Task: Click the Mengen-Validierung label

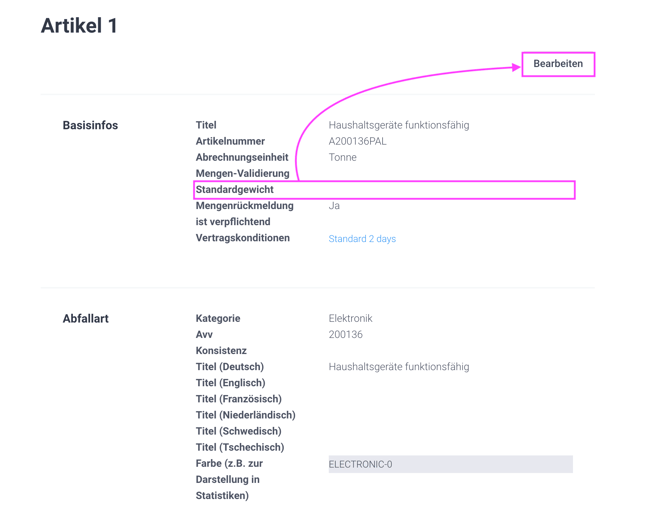Action: click(x=242, y=173)
